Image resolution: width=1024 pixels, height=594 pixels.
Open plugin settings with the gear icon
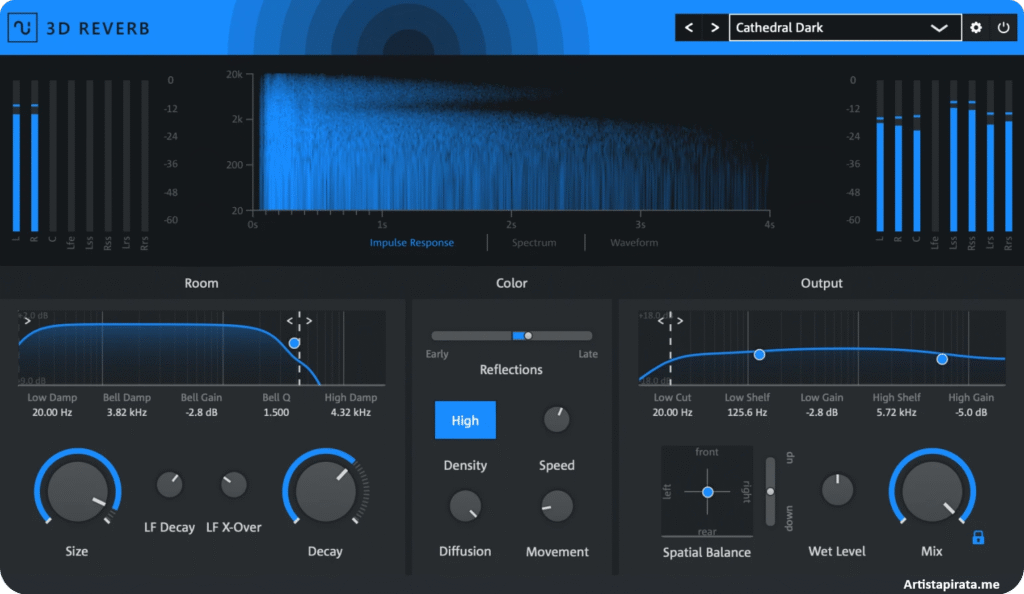tap(975, 27)
